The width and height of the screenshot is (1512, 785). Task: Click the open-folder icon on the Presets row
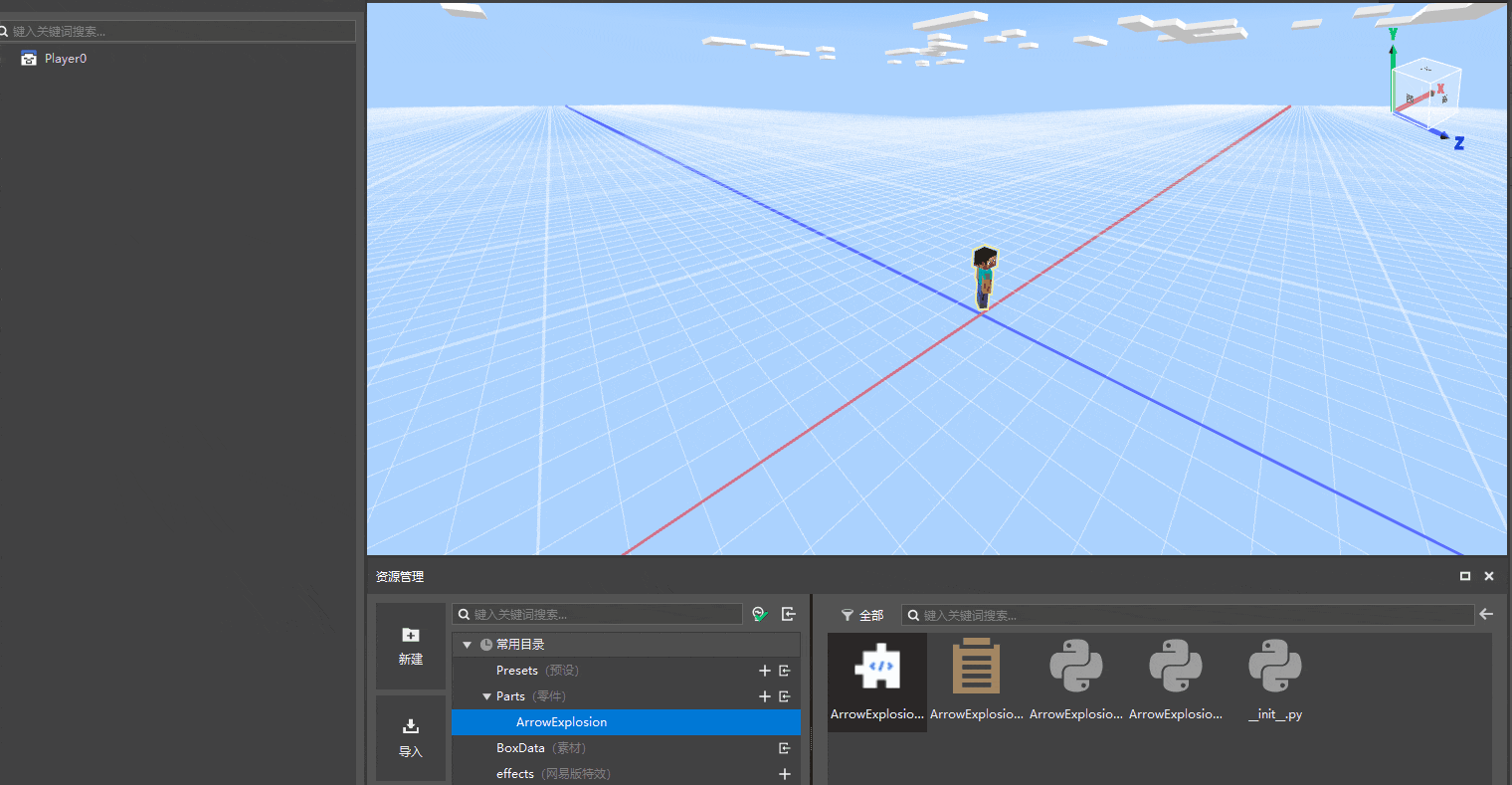coord(785,671)
